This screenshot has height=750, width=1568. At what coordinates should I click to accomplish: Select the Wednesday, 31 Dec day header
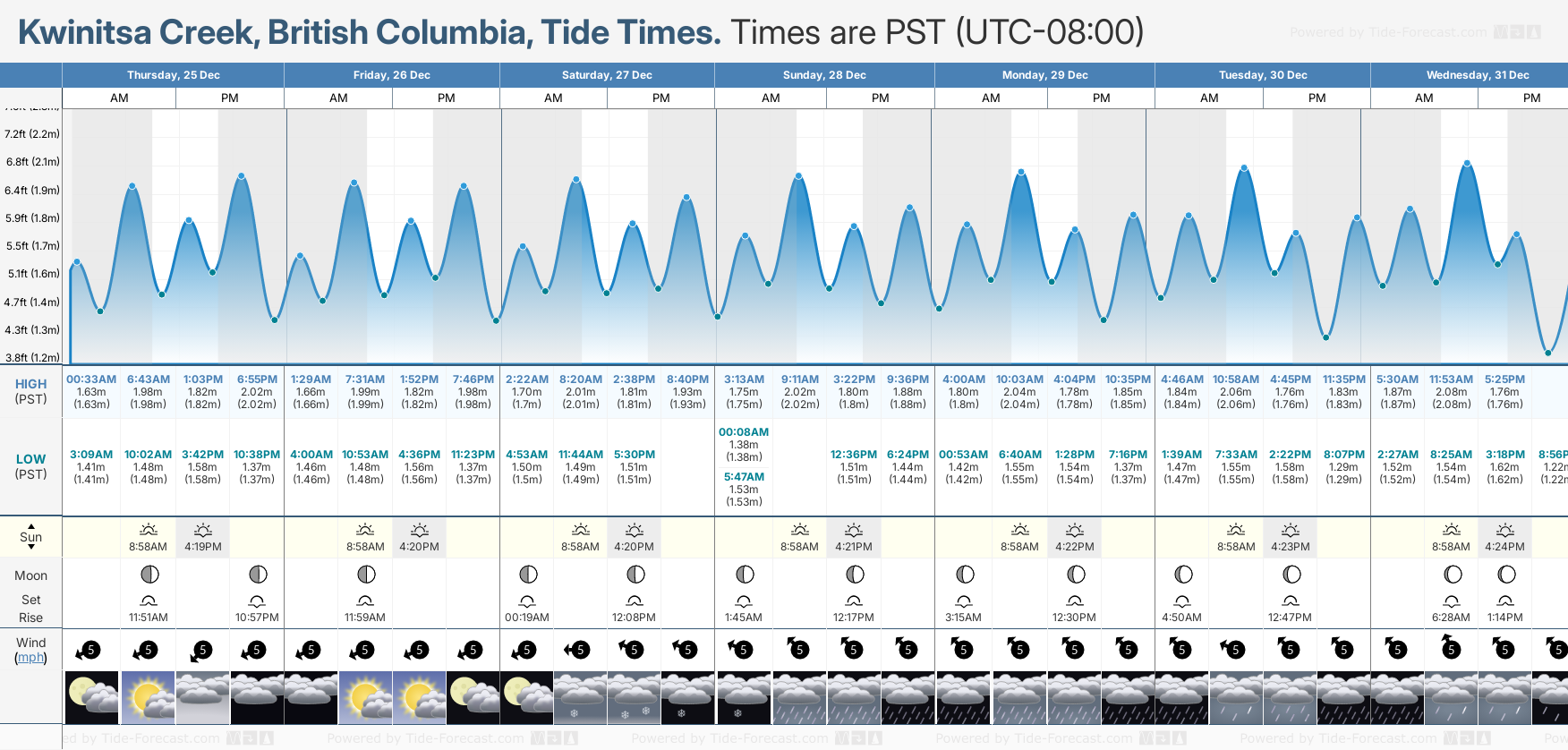coord(1477,75)
